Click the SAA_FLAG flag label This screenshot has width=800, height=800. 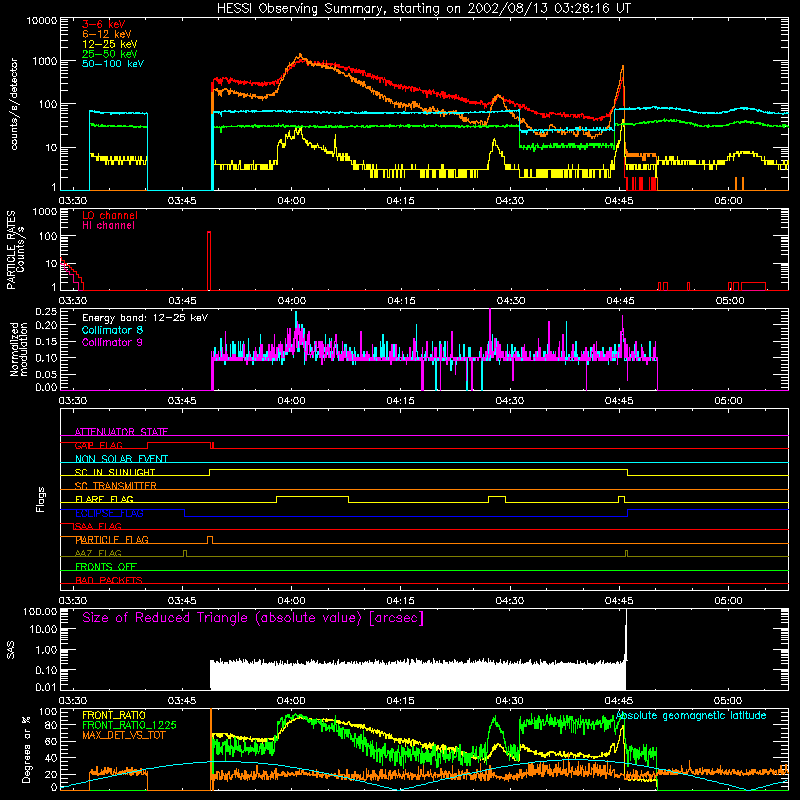98,526
